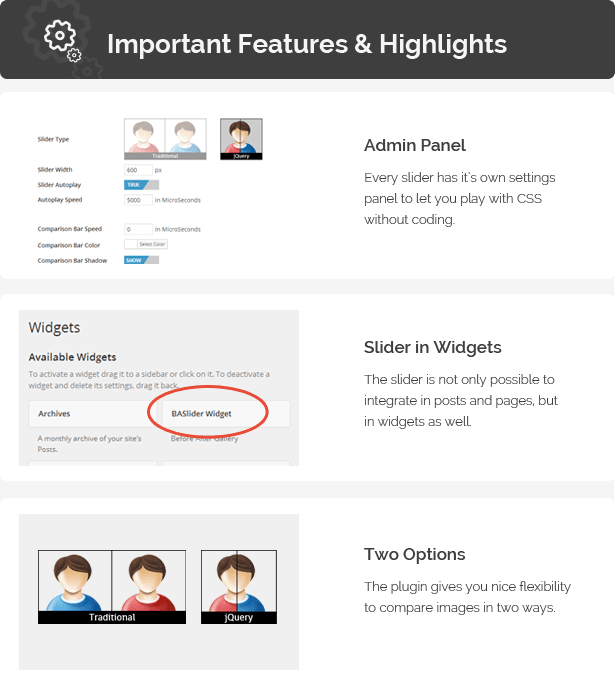Click the gear icon in the header
615x685 pixels.
coord(62,37)
